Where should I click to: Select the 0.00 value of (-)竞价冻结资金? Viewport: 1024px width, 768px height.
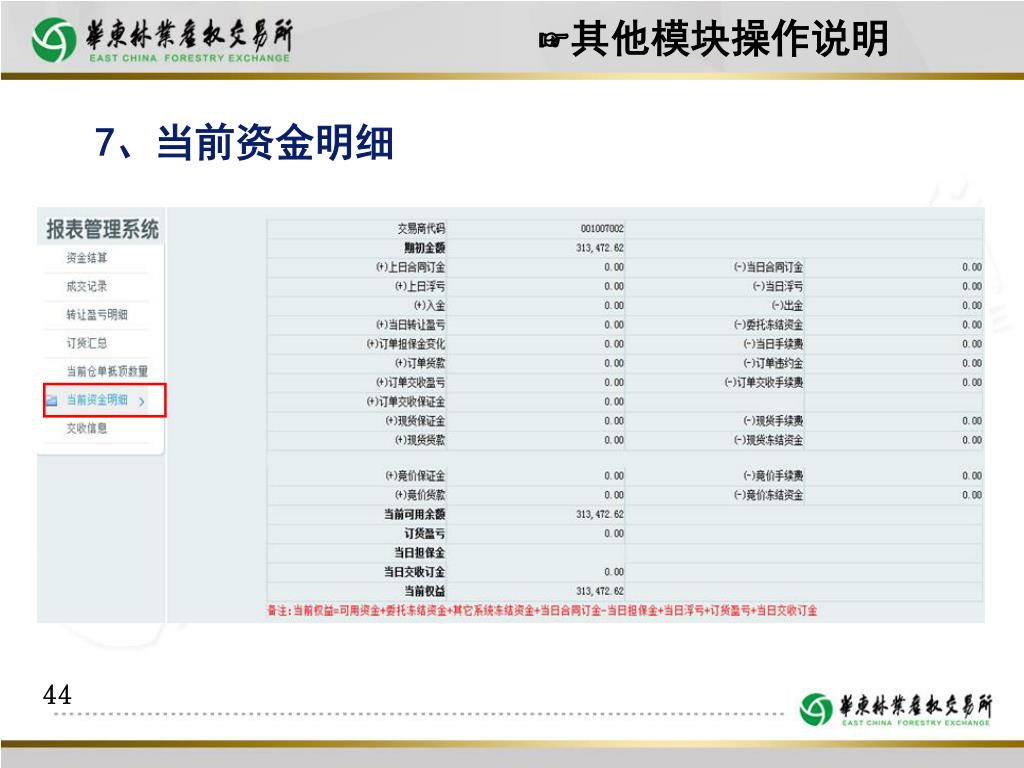972,495
